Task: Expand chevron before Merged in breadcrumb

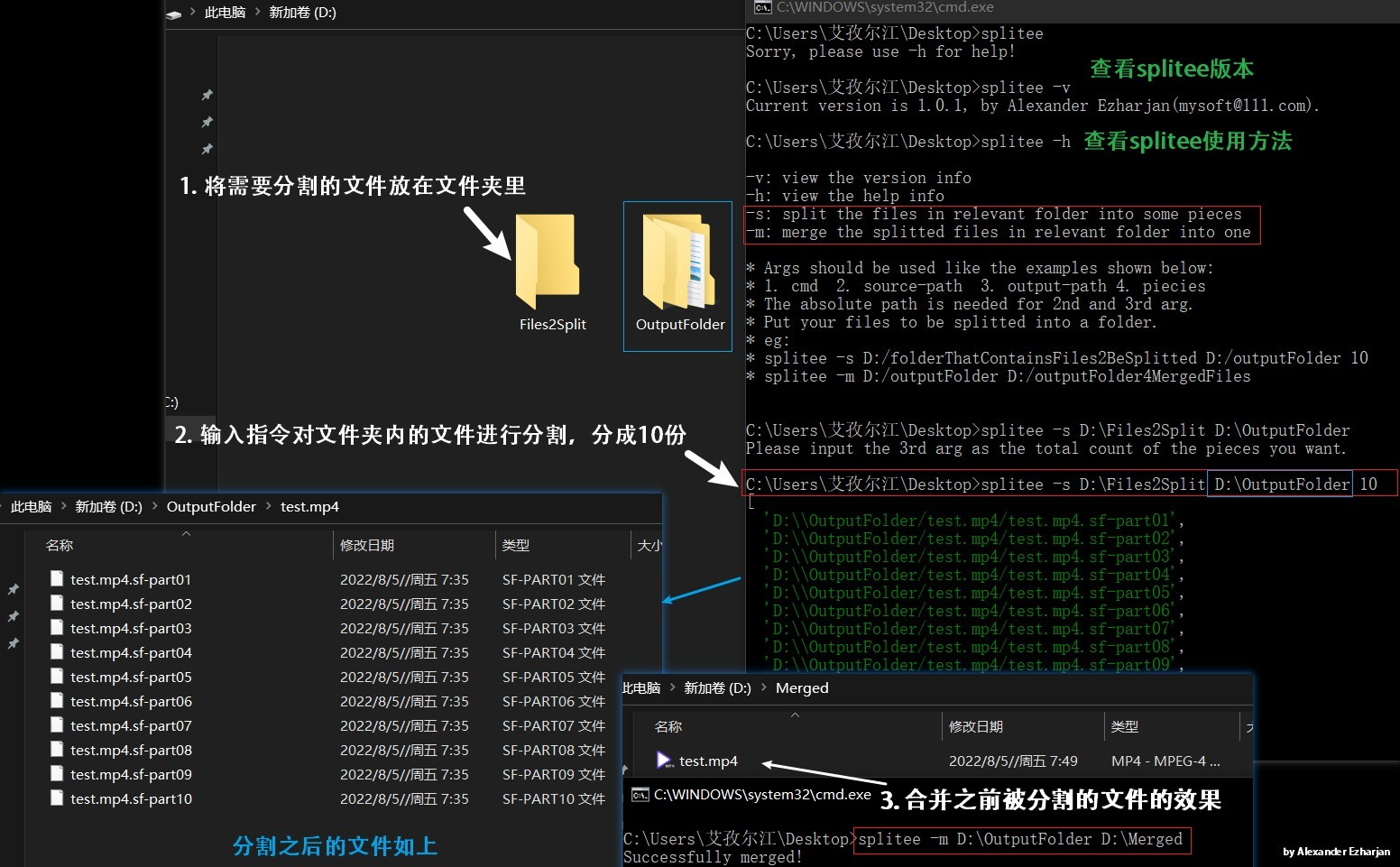Action: pos(763,688)
